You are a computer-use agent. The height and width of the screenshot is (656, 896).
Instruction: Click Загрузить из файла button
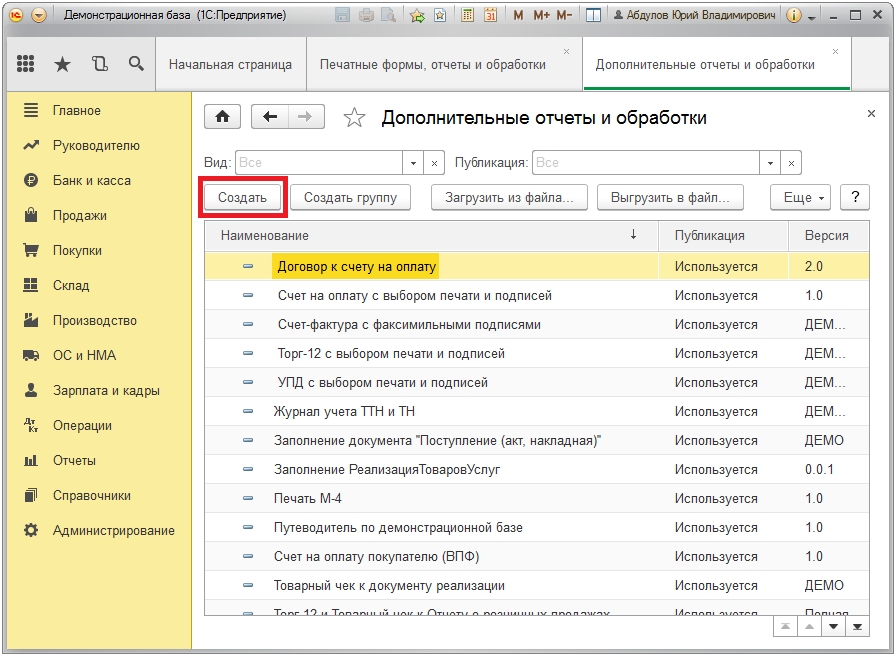click(x=509, y=197)
